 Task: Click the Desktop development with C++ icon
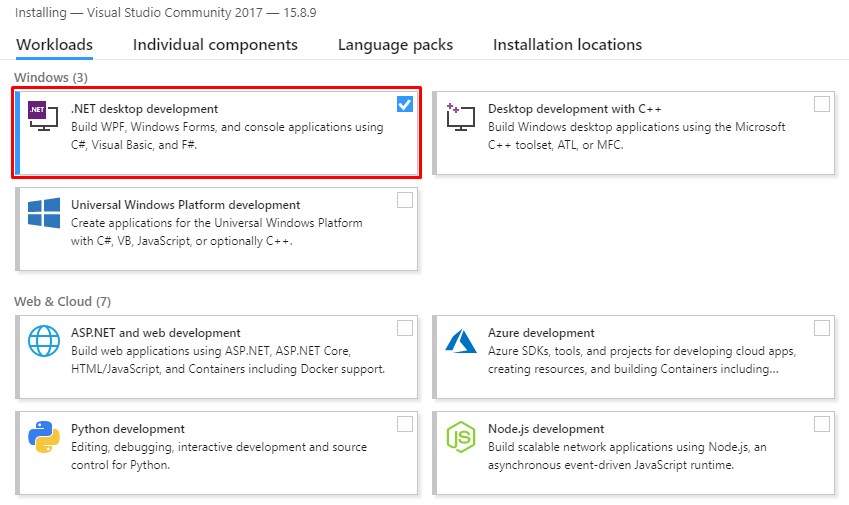pos(460,116)
